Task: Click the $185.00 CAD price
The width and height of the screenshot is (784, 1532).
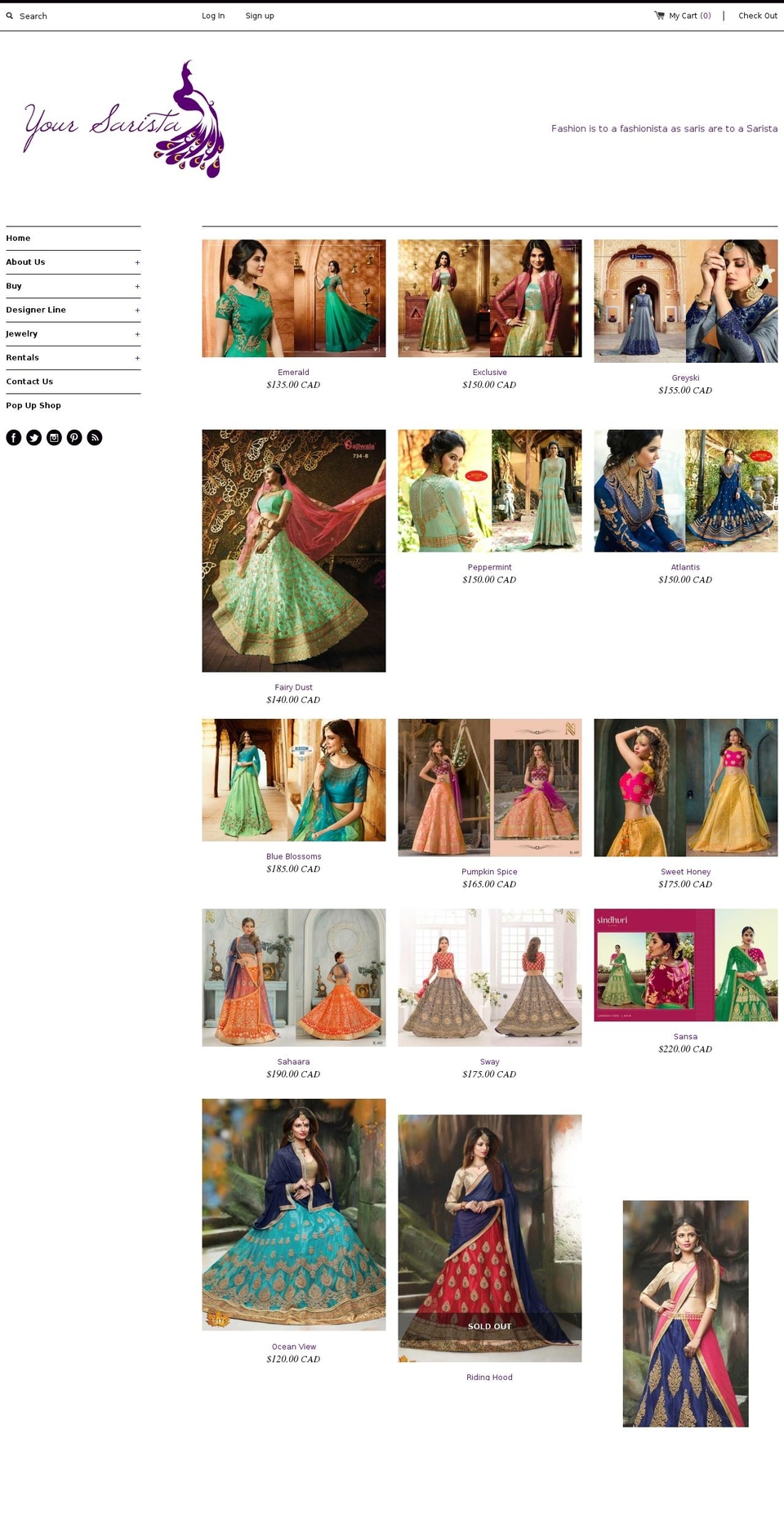Action: (x=294, y=869)
